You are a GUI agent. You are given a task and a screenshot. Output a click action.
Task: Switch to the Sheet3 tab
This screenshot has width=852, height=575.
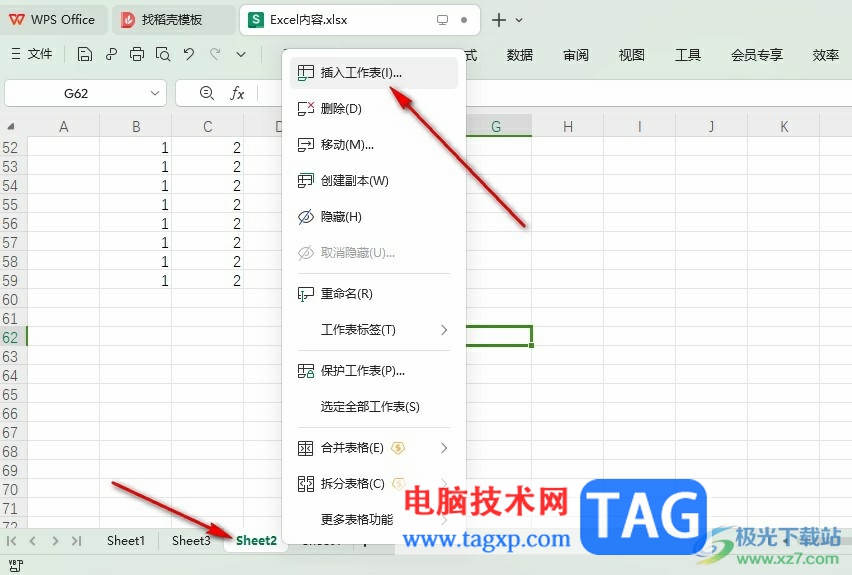tap(191, 541)
